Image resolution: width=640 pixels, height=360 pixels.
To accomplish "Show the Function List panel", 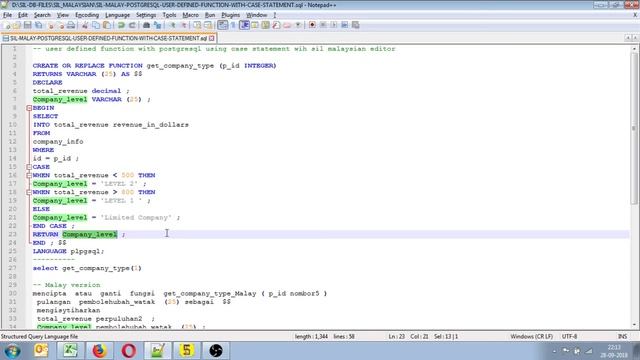I will point(276,25).
